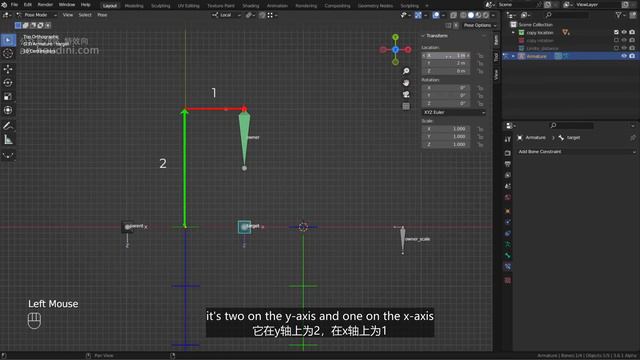Activate the Transform tool
Viewport: 640px width, 360px height.
click(8, 110)
